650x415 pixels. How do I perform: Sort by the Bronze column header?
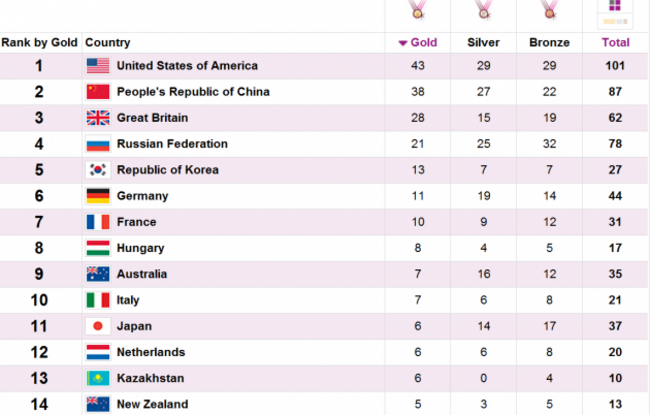(547, 43)
